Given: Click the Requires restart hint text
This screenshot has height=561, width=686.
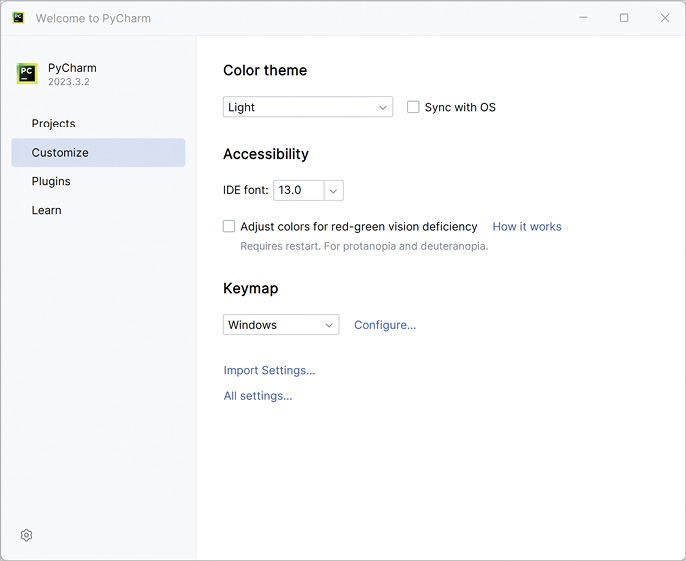Looking at the screenshot, I should click(364, 246).
